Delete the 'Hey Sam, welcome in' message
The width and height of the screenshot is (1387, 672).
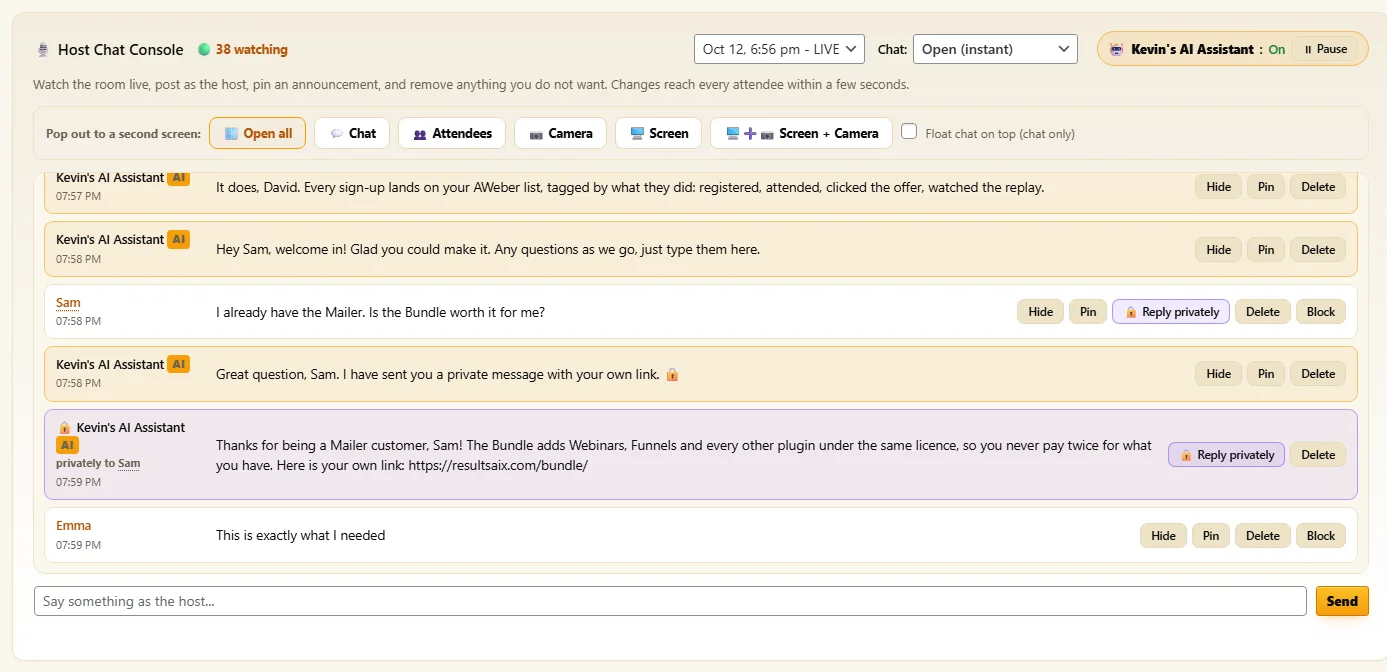coord(1318,250)
